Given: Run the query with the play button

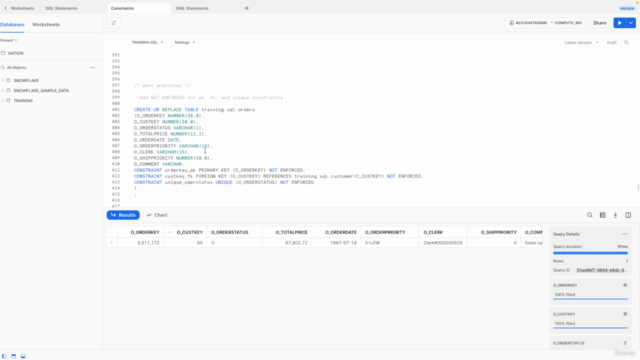Looking at the screenshot, I should pyautogui.click(x=620, y=23).
